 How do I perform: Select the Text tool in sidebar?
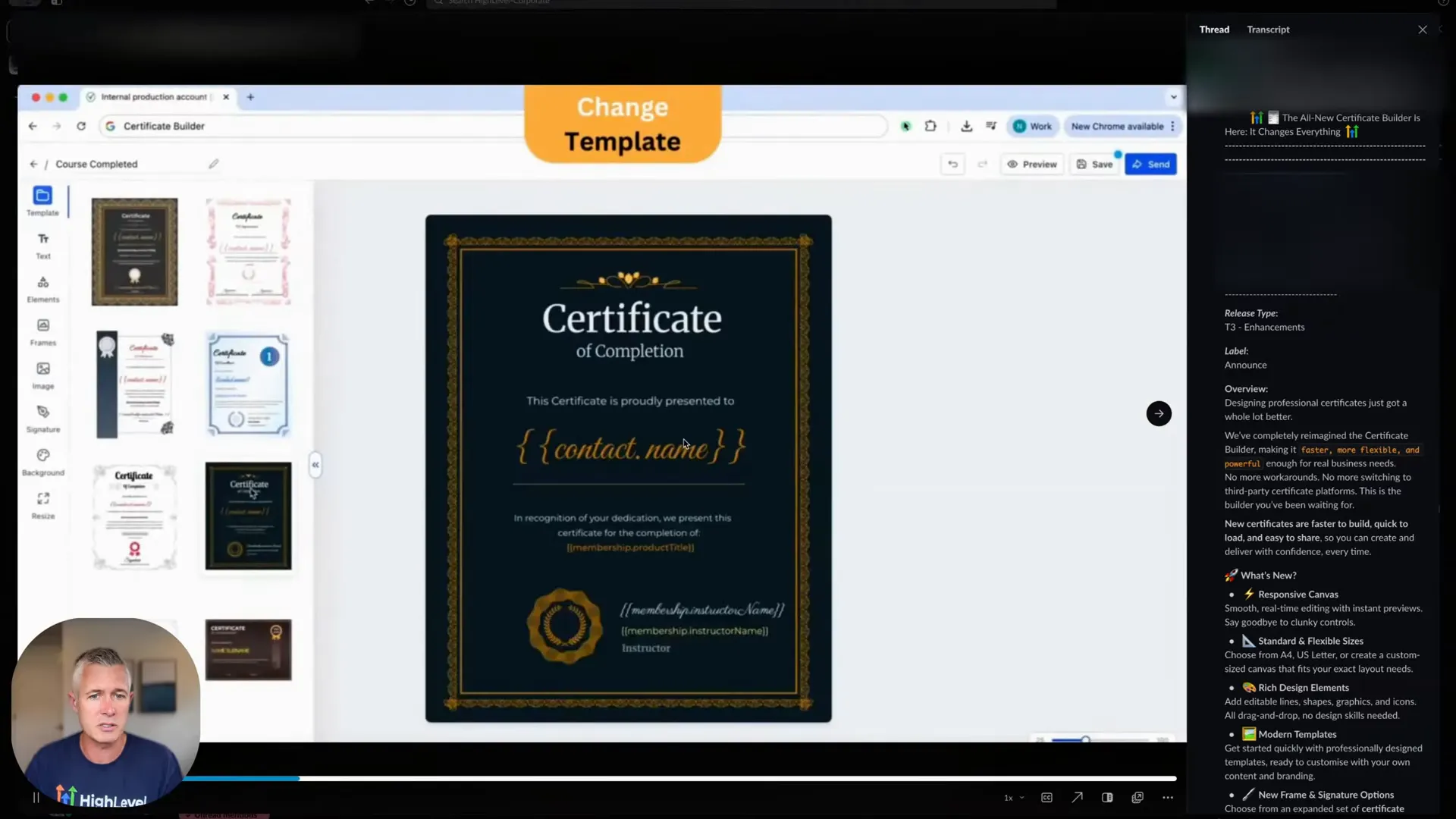click(43, 246)
